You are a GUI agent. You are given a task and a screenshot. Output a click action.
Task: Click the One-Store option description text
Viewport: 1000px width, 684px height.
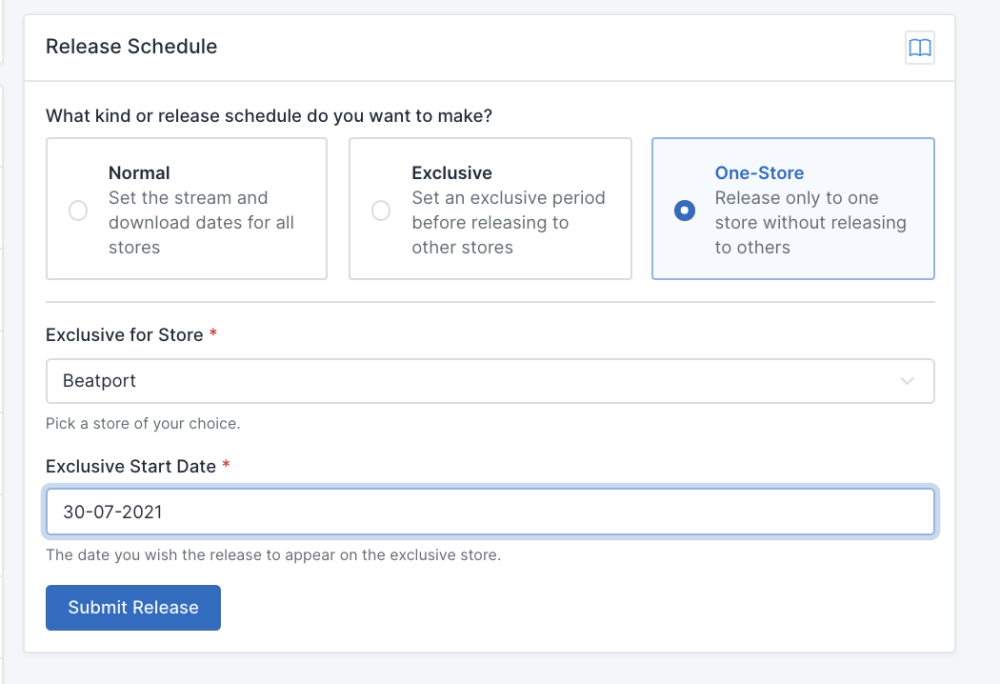click(810, 222)
